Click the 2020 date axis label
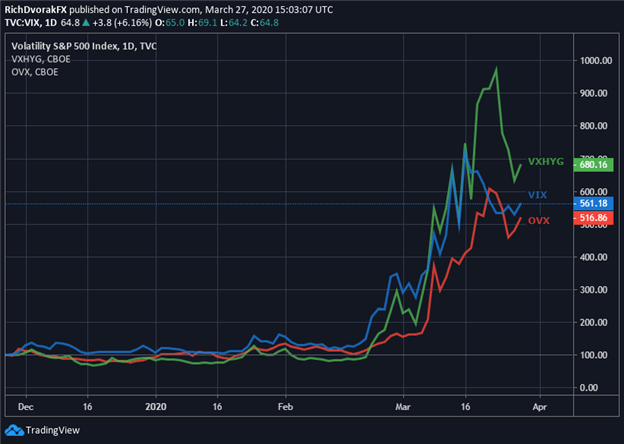This screenshot has height=444, width=624. [x=156, y=407]
